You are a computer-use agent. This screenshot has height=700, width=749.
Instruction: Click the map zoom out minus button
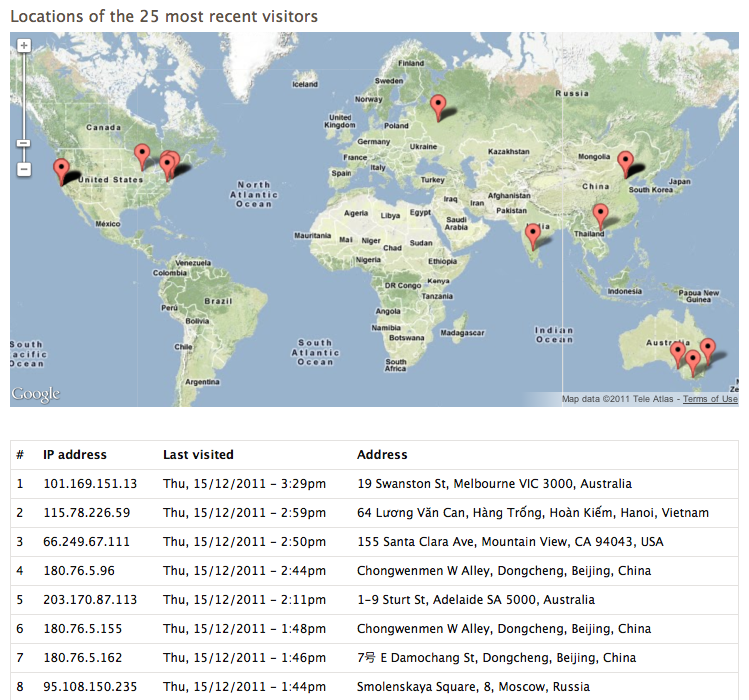24,169
